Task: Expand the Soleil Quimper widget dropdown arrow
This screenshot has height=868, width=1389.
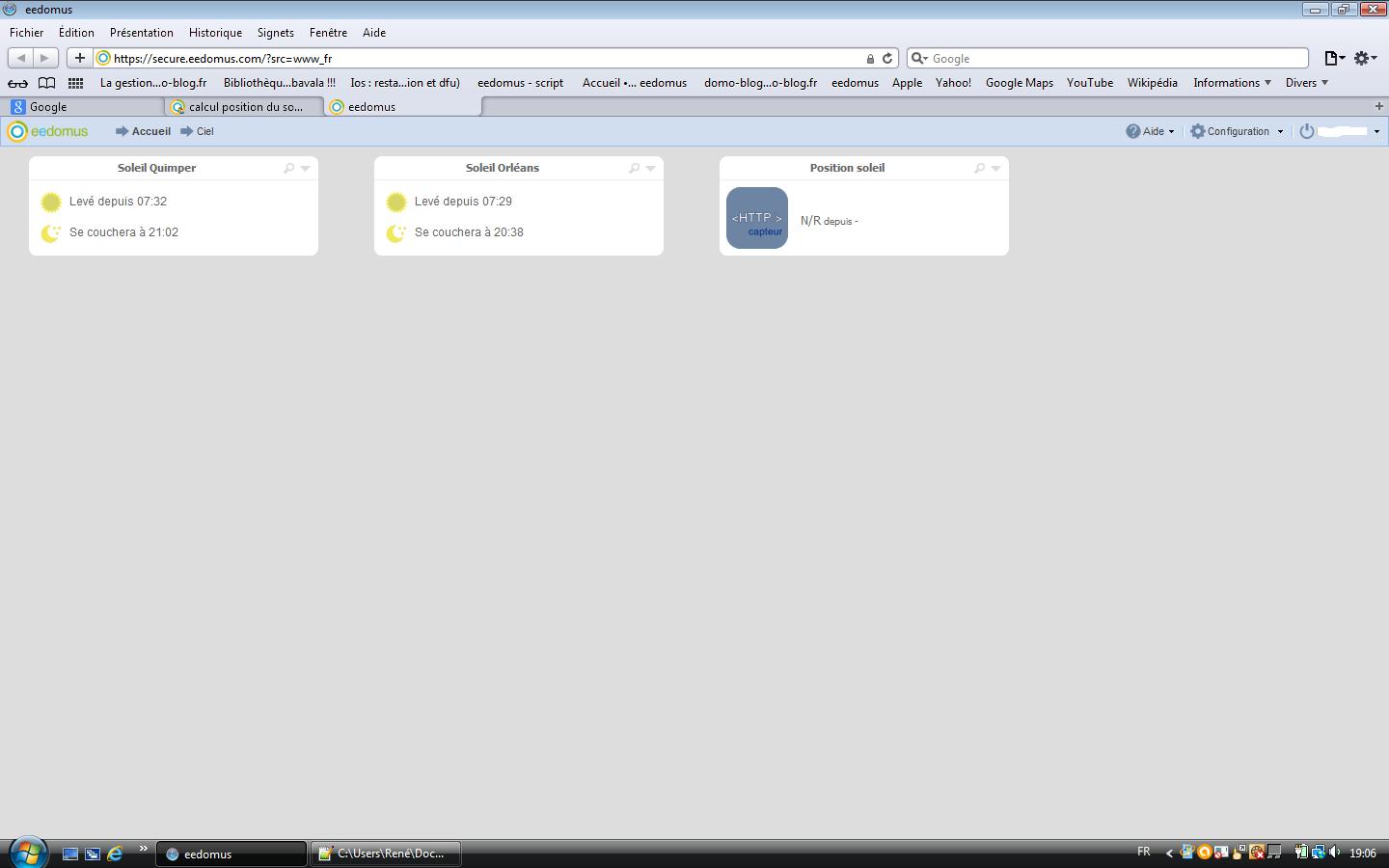Action: (306, 168)
